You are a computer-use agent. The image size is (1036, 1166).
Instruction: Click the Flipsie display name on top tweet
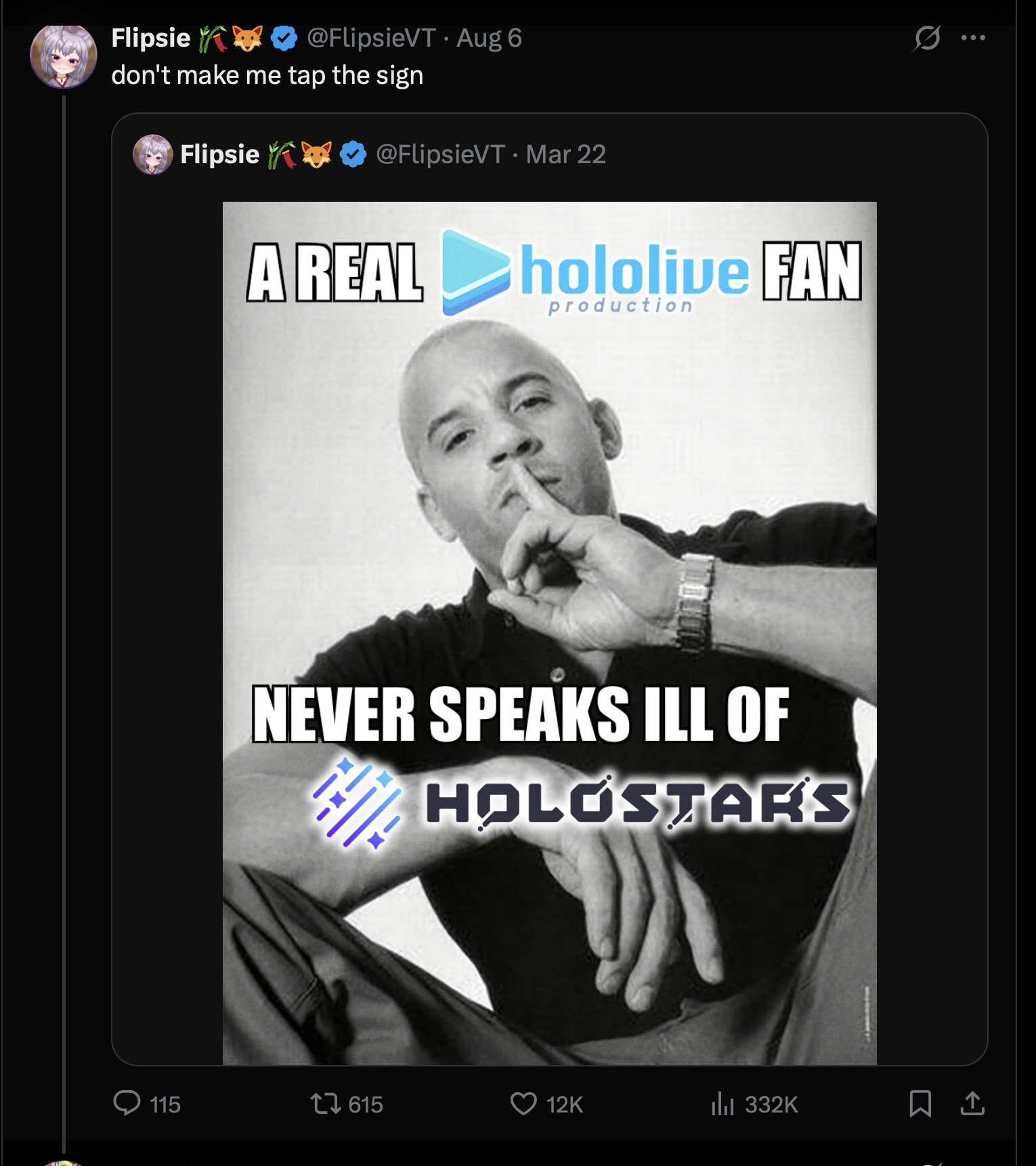click(x=150, y=38)
